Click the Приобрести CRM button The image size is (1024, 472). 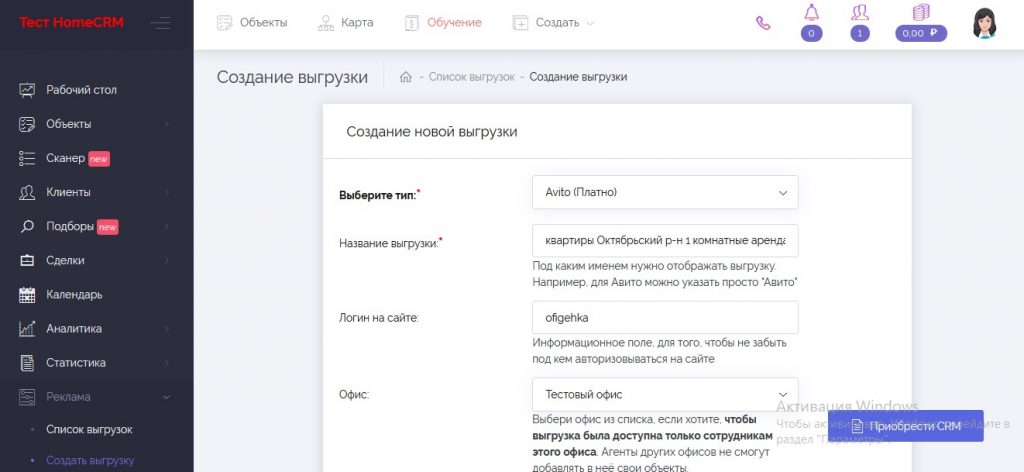tap(905, 426)
